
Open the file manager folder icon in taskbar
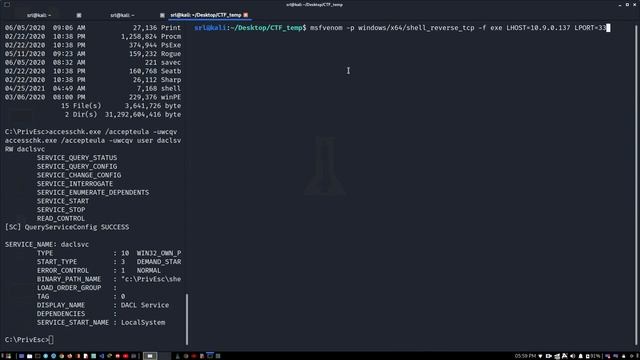(x=29, y=356)
